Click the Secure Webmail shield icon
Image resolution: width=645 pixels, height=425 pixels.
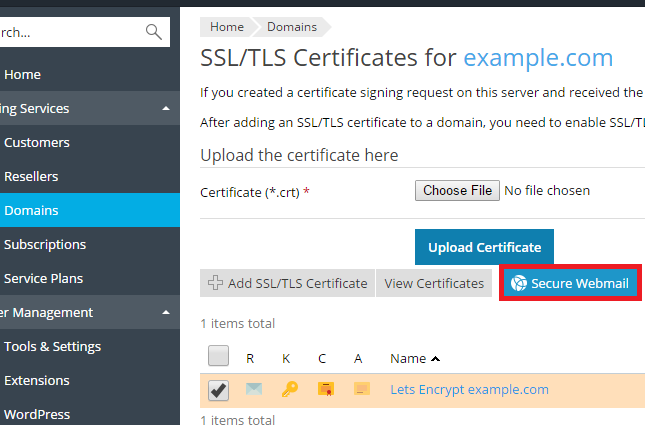tap(519, 283)
